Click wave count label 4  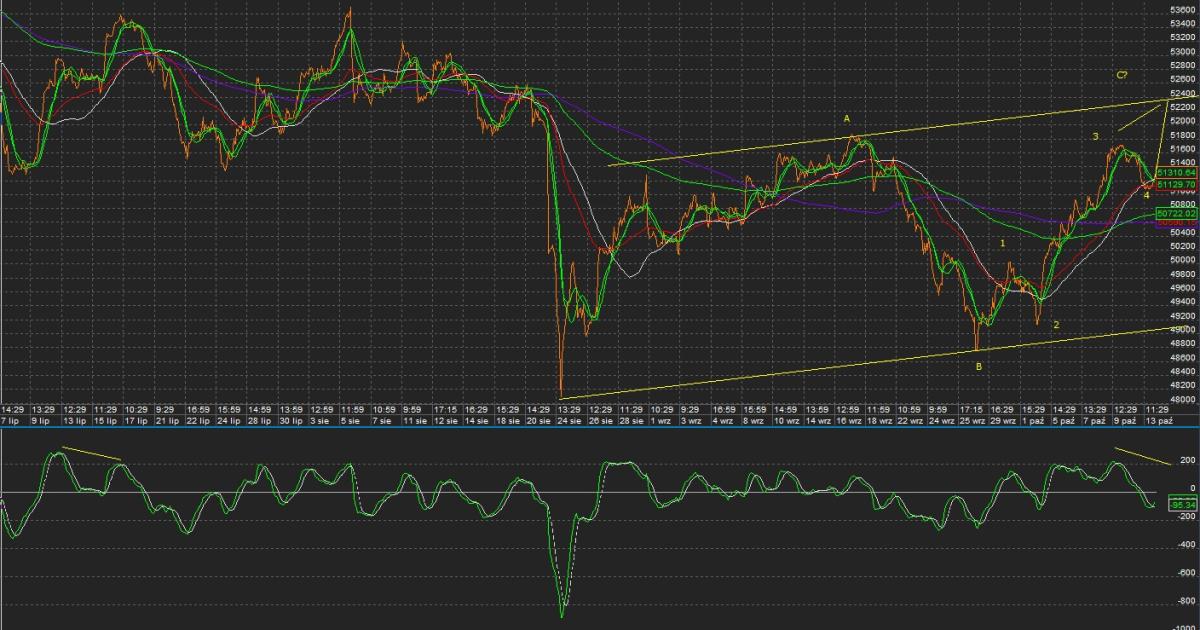click(1146, 195)
